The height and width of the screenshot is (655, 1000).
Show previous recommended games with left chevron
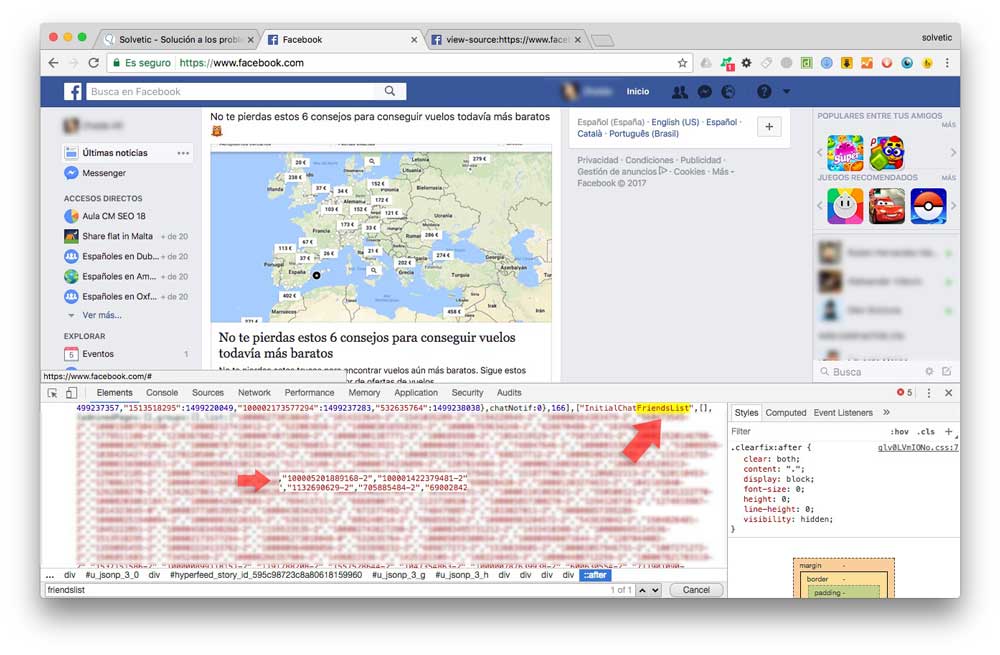coord(820,205)
